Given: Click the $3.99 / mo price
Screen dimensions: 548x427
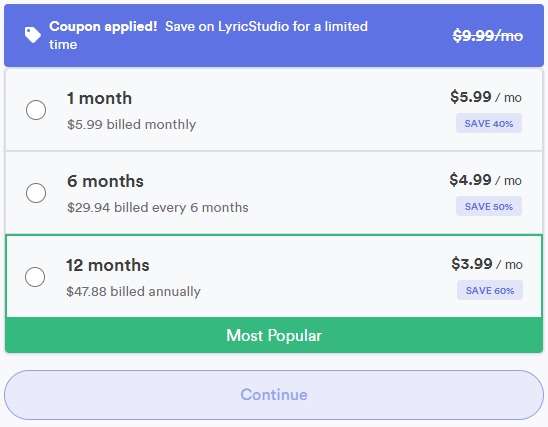Looking at the screenshot, I should click(487, 264).
